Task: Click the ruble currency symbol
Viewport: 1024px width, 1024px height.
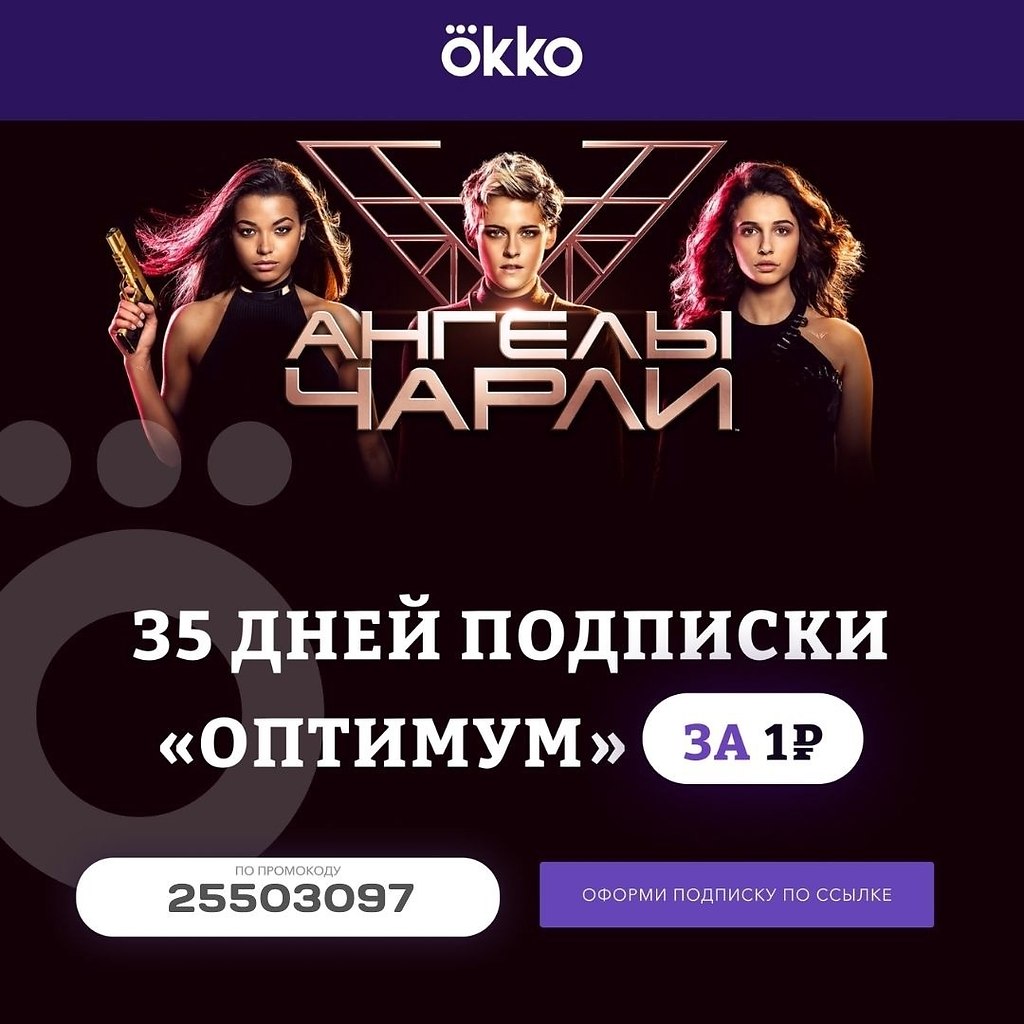Action: [805, 743]
